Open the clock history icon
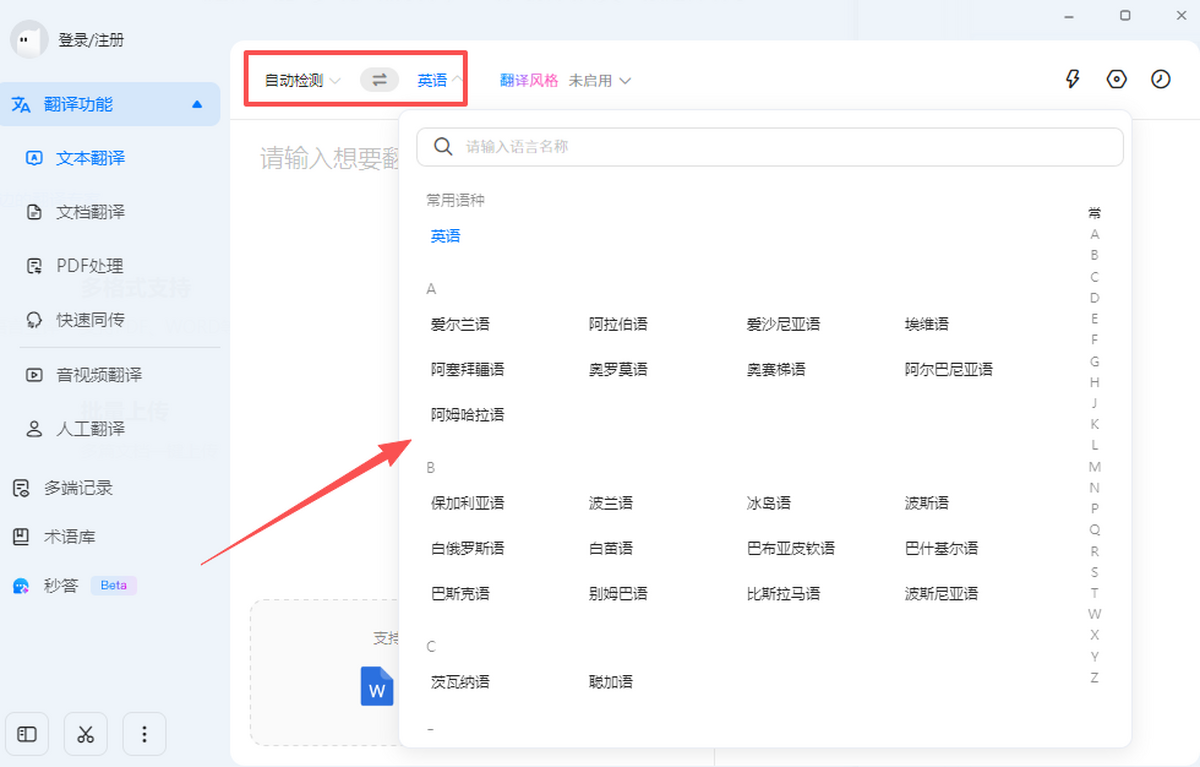The image size is (1200, 767). click(x=1161, y=79)
